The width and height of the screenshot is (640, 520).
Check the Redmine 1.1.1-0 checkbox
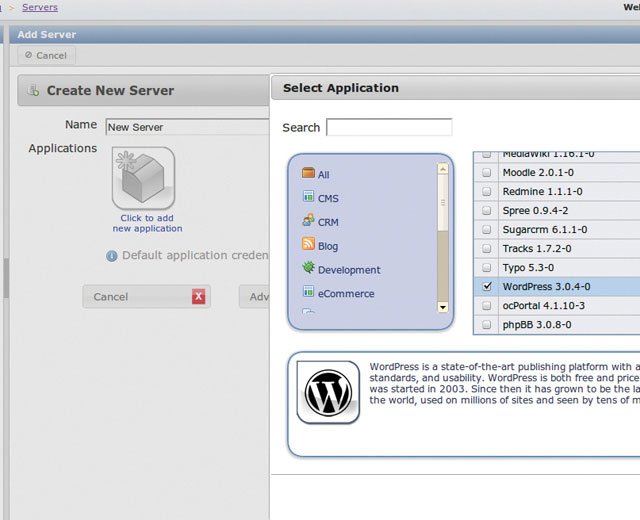[487, 191]
